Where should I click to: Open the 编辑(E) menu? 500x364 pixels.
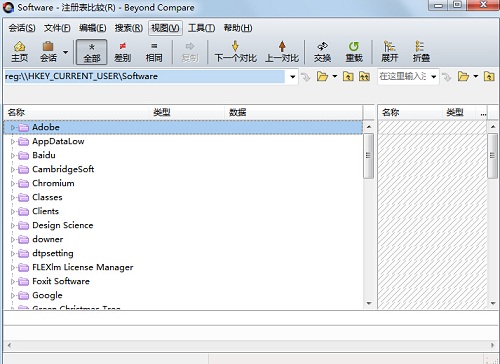(x=93, y=28)
